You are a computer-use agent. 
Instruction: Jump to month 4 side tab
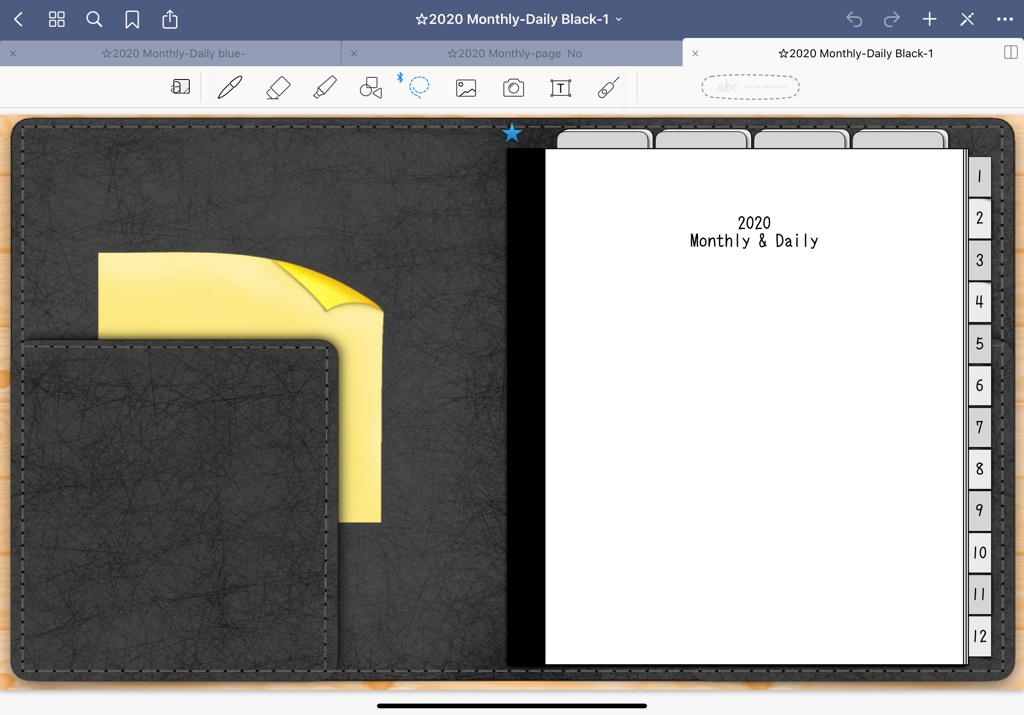980,302
